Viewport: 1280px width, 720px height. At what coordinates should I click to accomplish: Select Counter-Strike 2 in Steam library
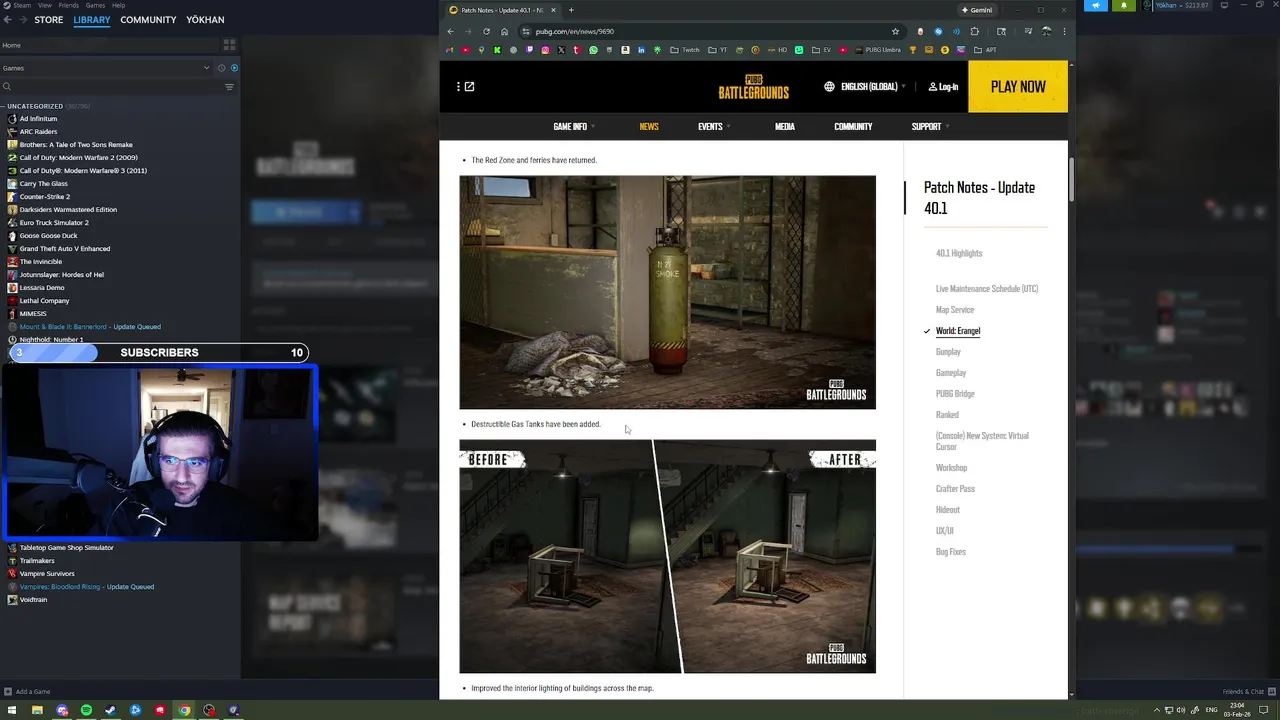pos(45,196)
